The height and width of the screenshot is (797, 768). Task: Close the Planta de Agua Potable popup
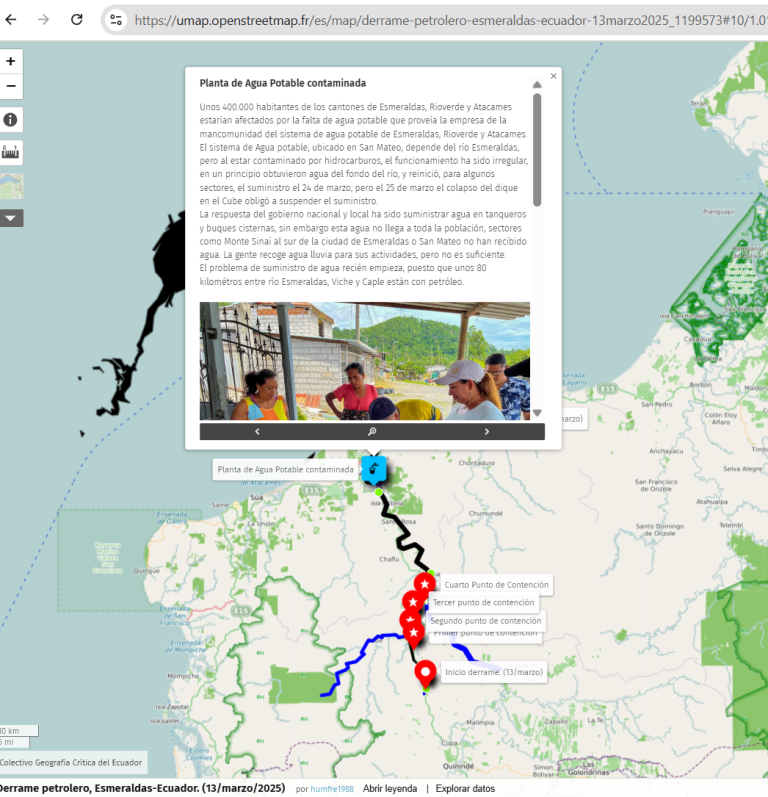[x=553, y=75]
